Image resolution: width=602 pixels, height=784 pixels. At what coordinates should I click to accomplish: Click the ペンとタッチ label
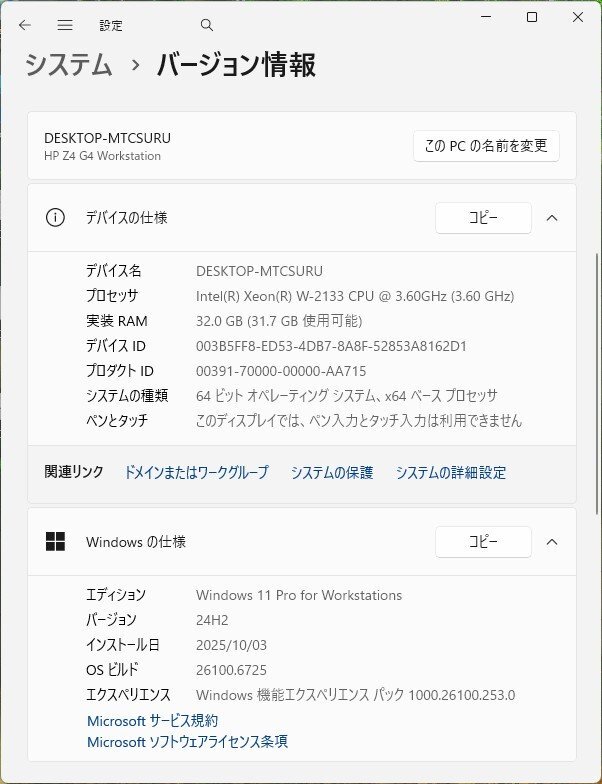[x=117, y=420]
